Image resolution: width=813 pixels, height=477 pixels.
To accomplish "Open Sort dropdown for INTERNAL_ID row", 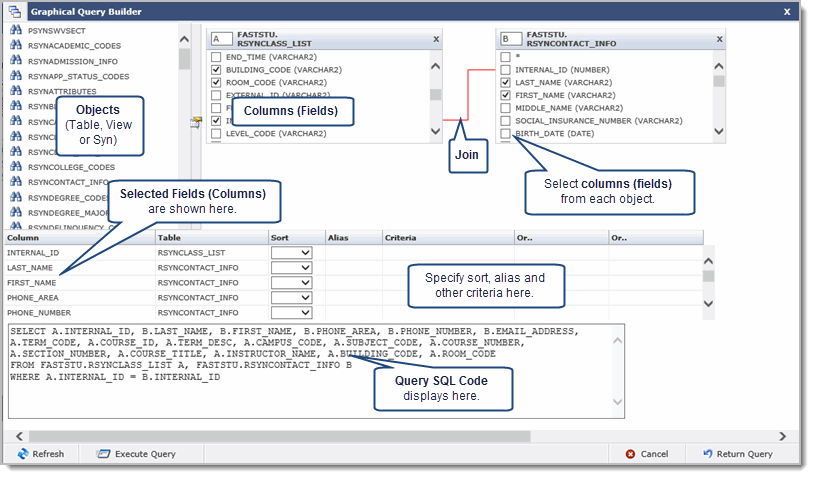I will (291, 252).
